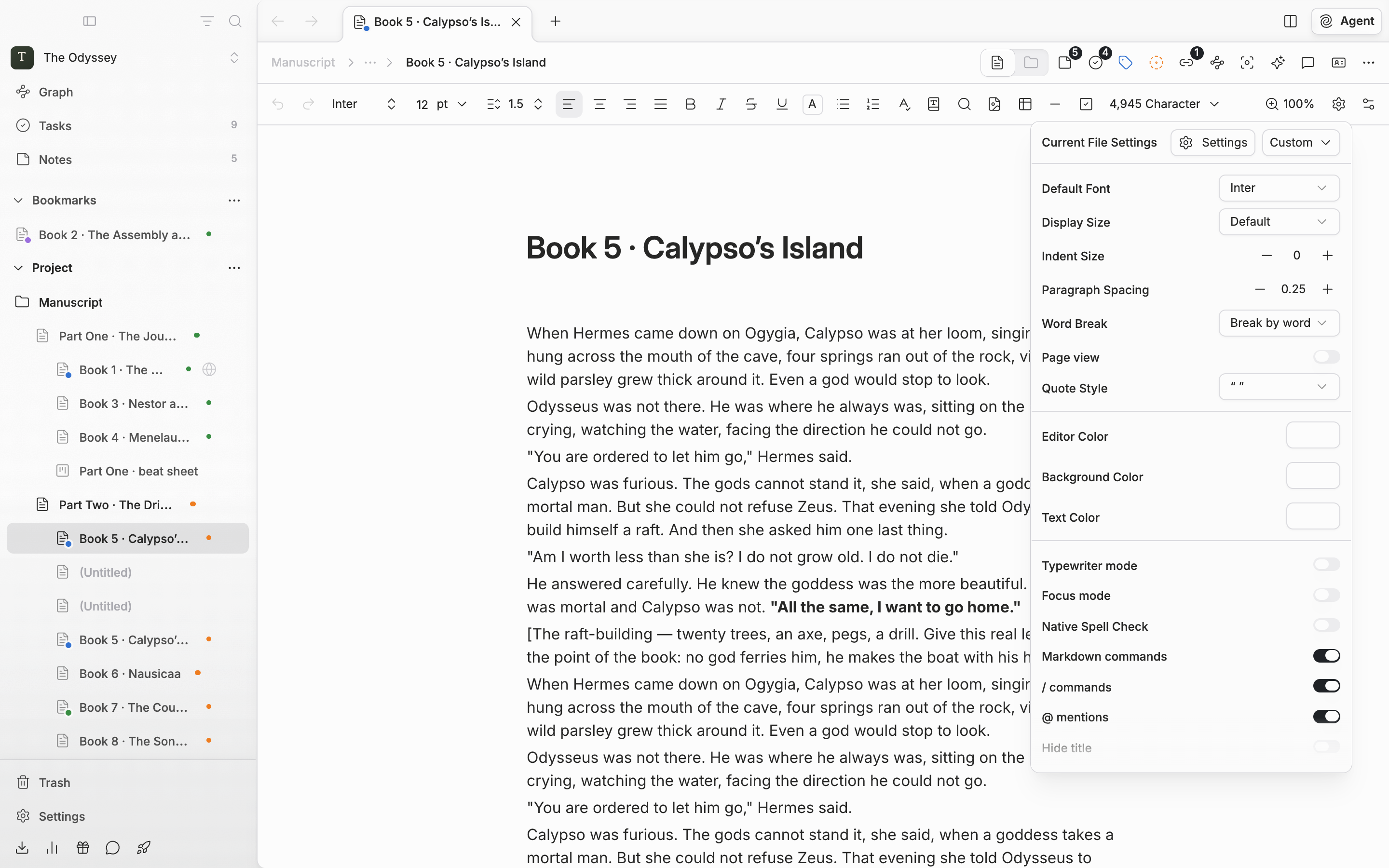Open a new tab with plus button

coord(555,21)
